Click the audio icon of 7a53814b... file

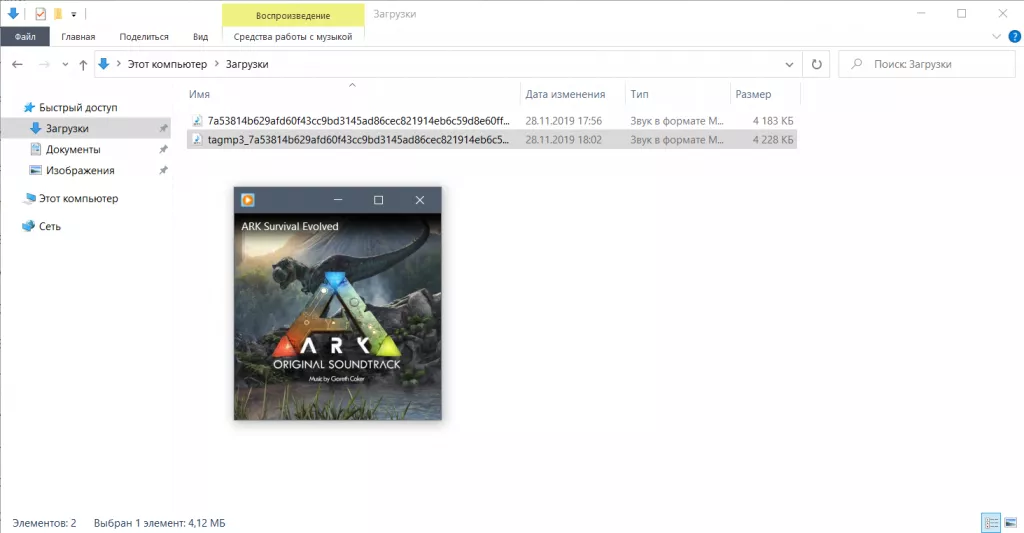tap(197, 121)
